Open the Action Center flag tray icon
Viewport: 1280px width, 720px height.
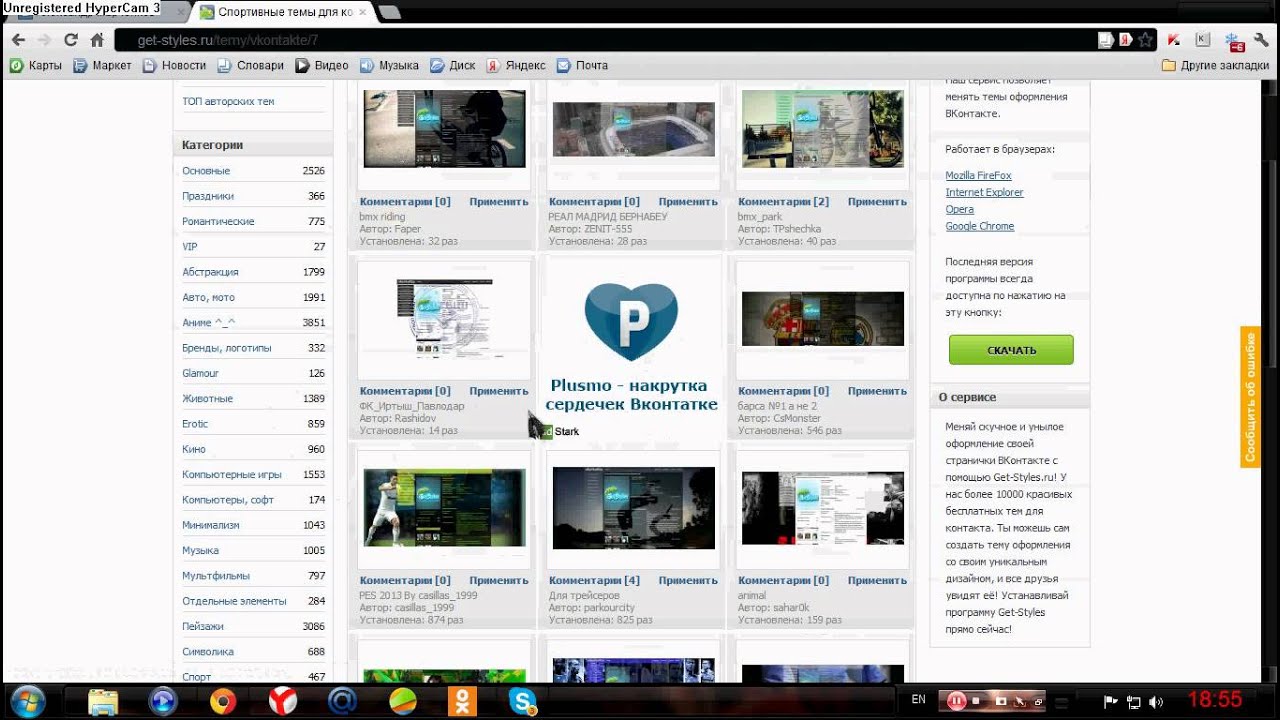[1110, 701]
